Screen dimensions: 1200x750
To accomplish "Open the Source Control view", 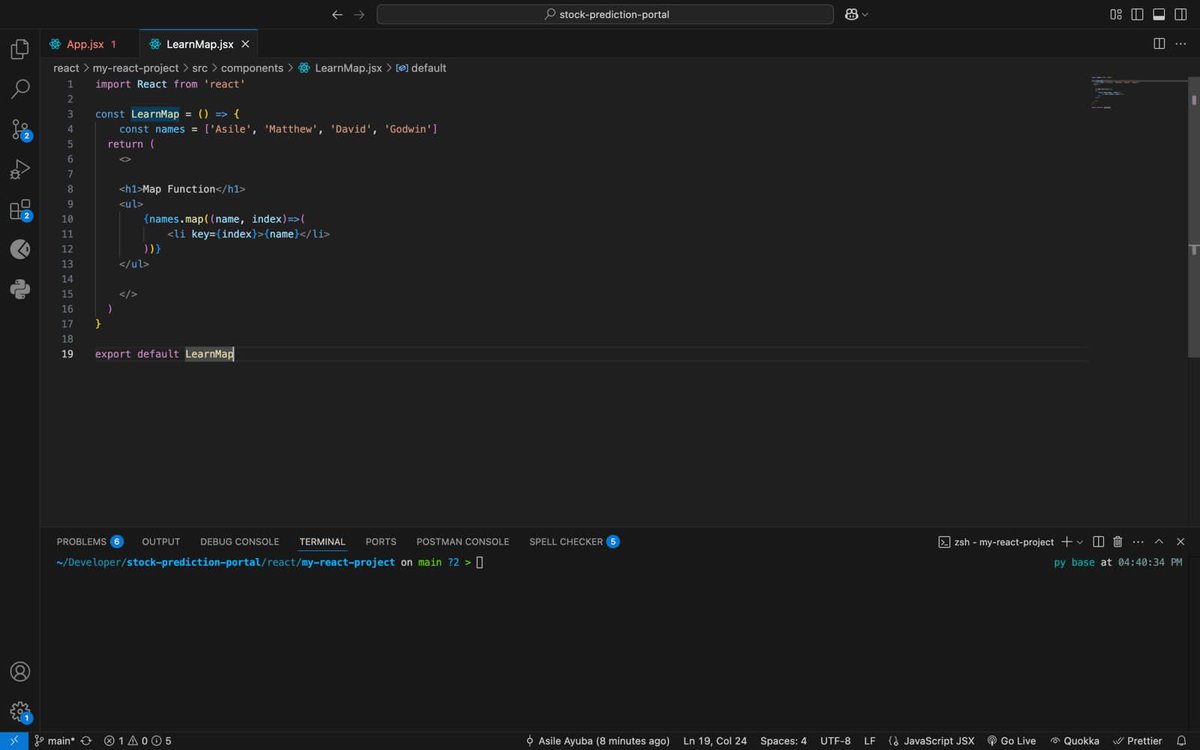I will click(20, 129).
